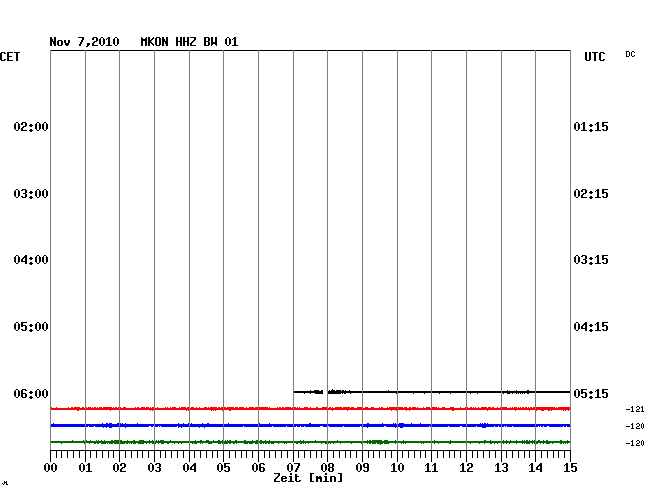Select the 05:00 CET row label
Viewport: 650px width, 494px height.
coord(31,327)
